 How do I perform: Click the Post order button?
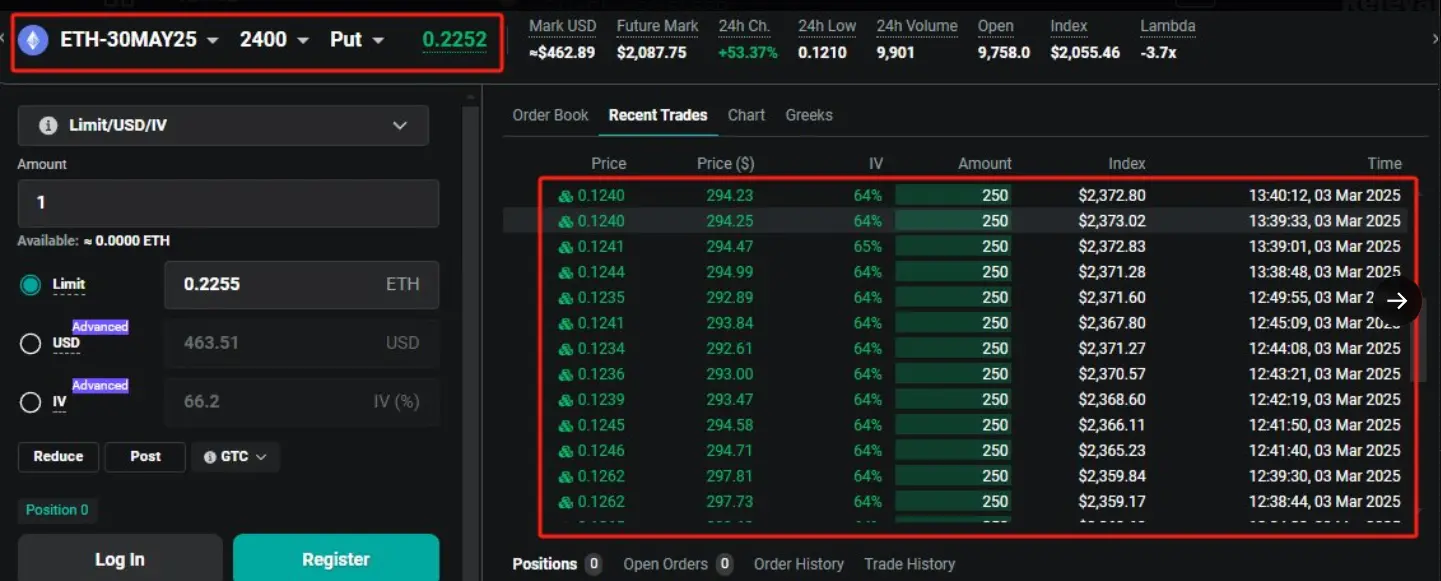tap(144, 456)
